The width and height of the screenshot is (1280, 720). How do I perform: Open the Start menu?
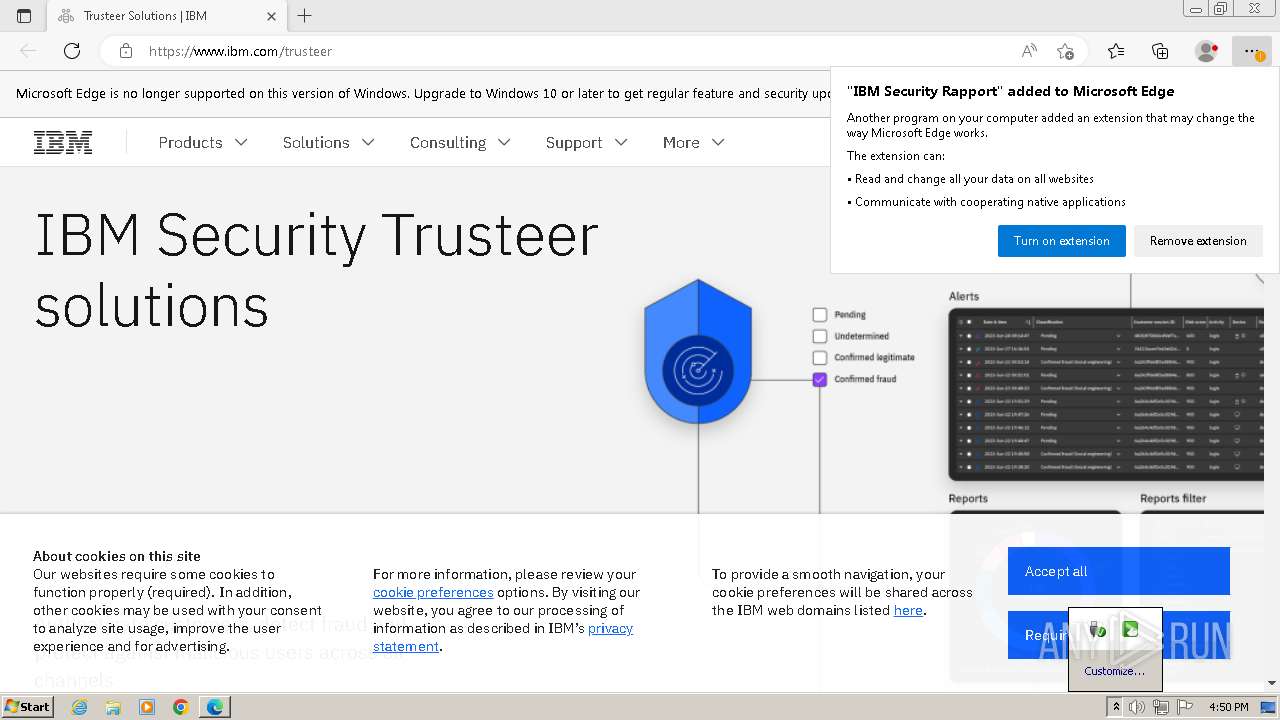[x=28, y=706]
